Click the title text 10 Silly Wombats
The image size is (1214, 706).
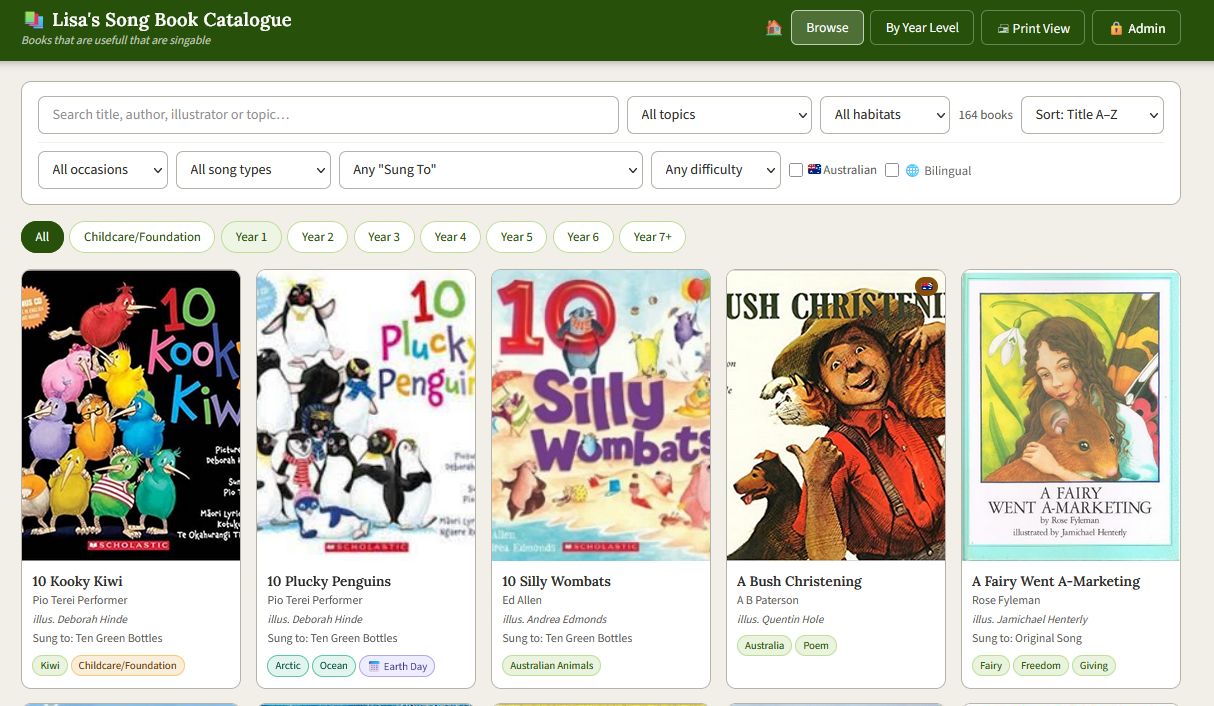pos(556,581)
